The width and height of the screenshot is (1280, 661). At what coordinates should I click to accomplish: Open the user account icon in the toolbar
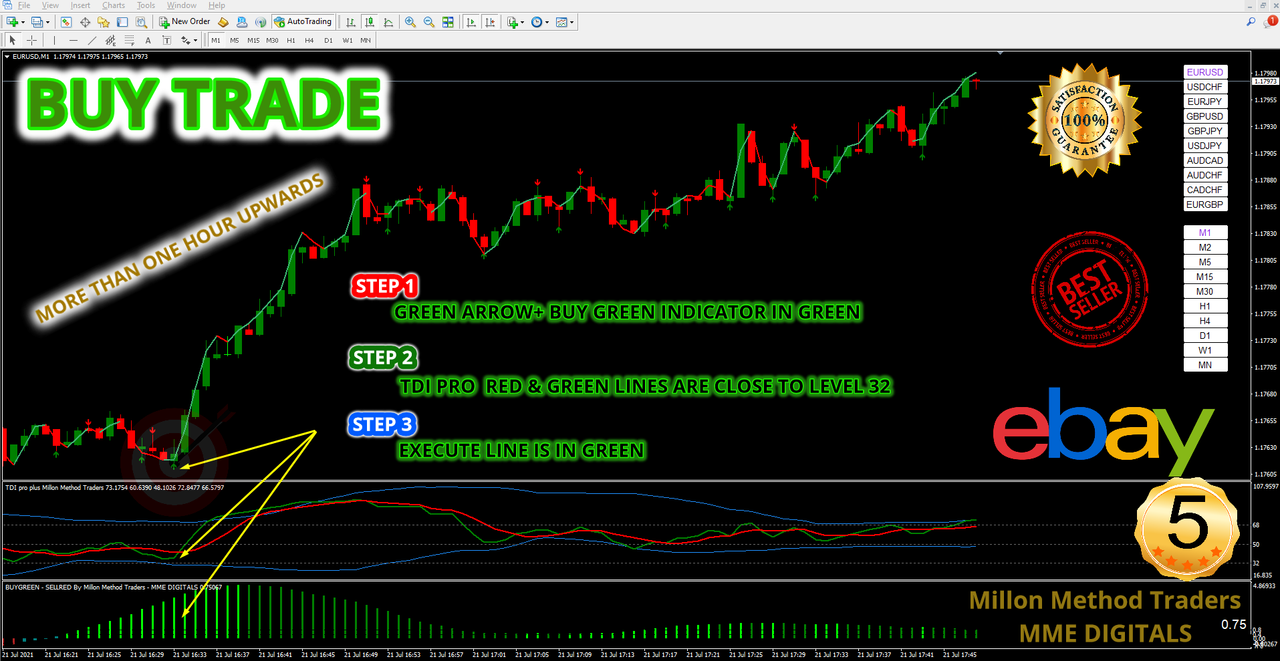(x=242, y=22)
